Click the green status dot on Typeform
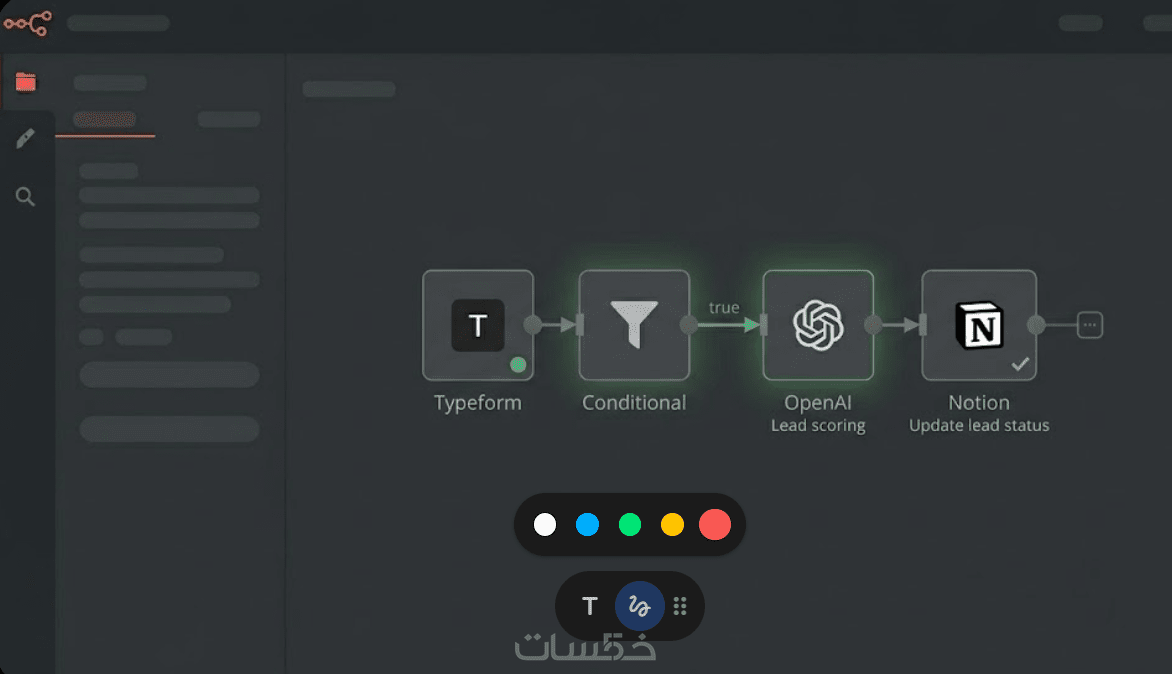 518,365
